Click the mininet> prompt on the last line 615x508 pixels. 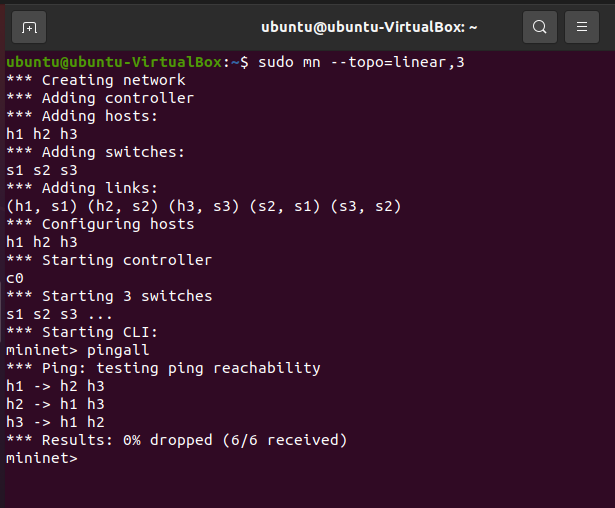[x=41, y=458]
